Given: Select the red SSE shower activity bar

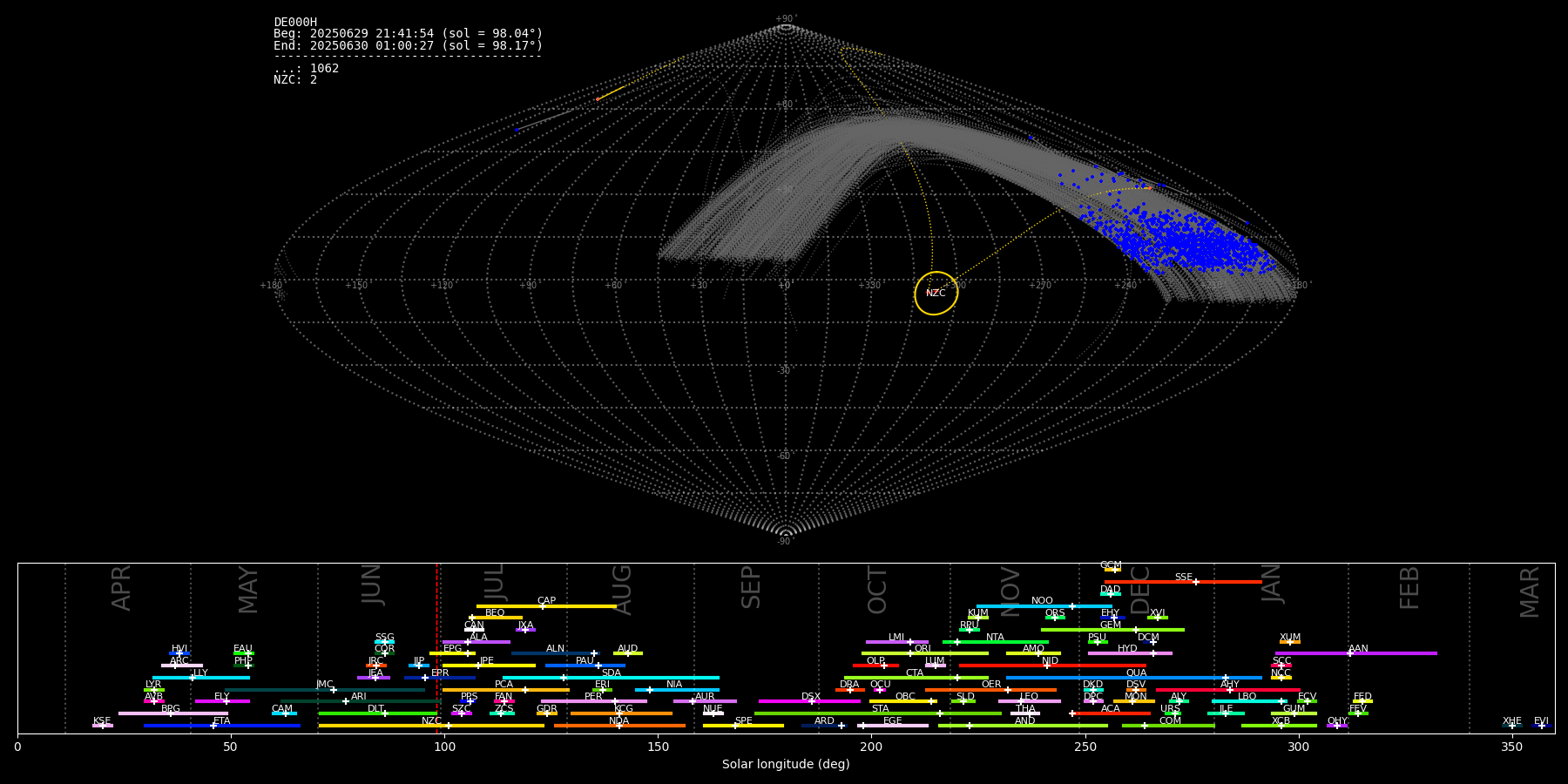Looking at the screenshot, I should (1183, 582).
